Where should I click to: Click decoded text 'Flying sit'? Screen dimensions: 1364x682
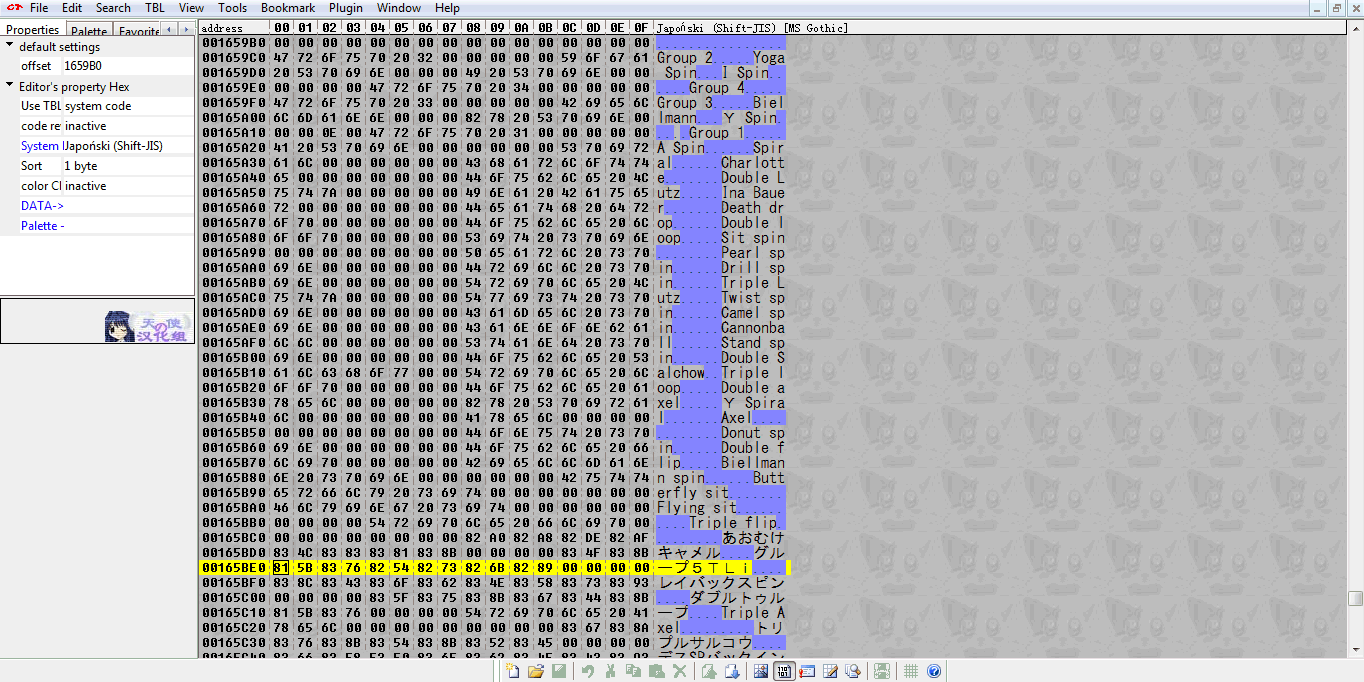pyautogui.click(x=697, y=508)
